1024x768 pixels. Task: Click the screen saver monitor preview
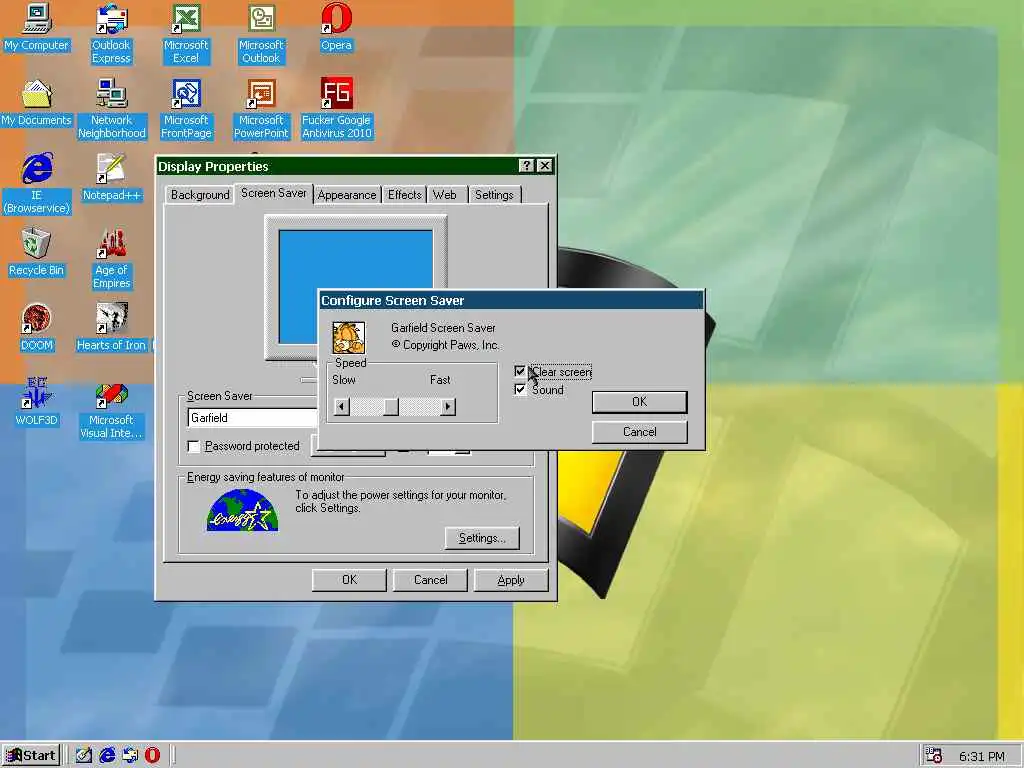coord(355,287)
